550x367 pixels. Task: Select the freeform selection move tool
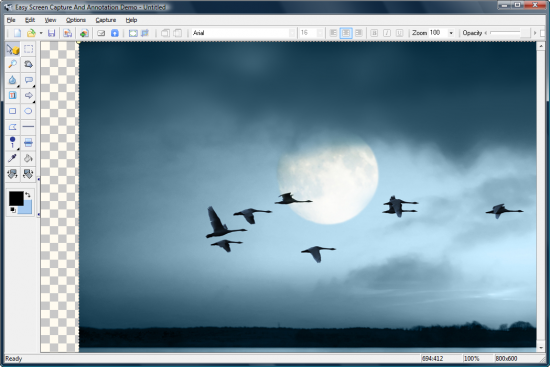click(28, 65)
